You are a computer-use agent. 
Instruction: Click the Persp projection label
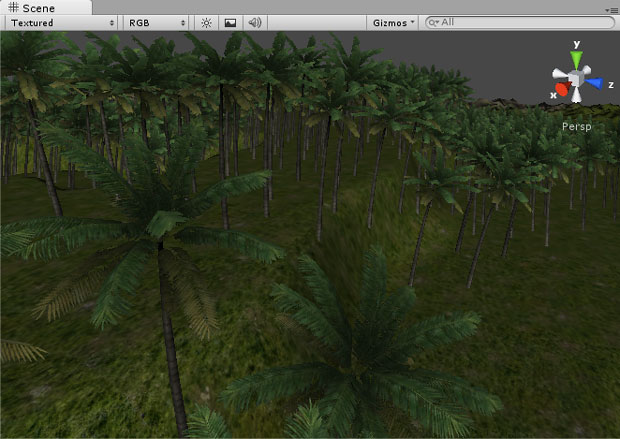577,128
